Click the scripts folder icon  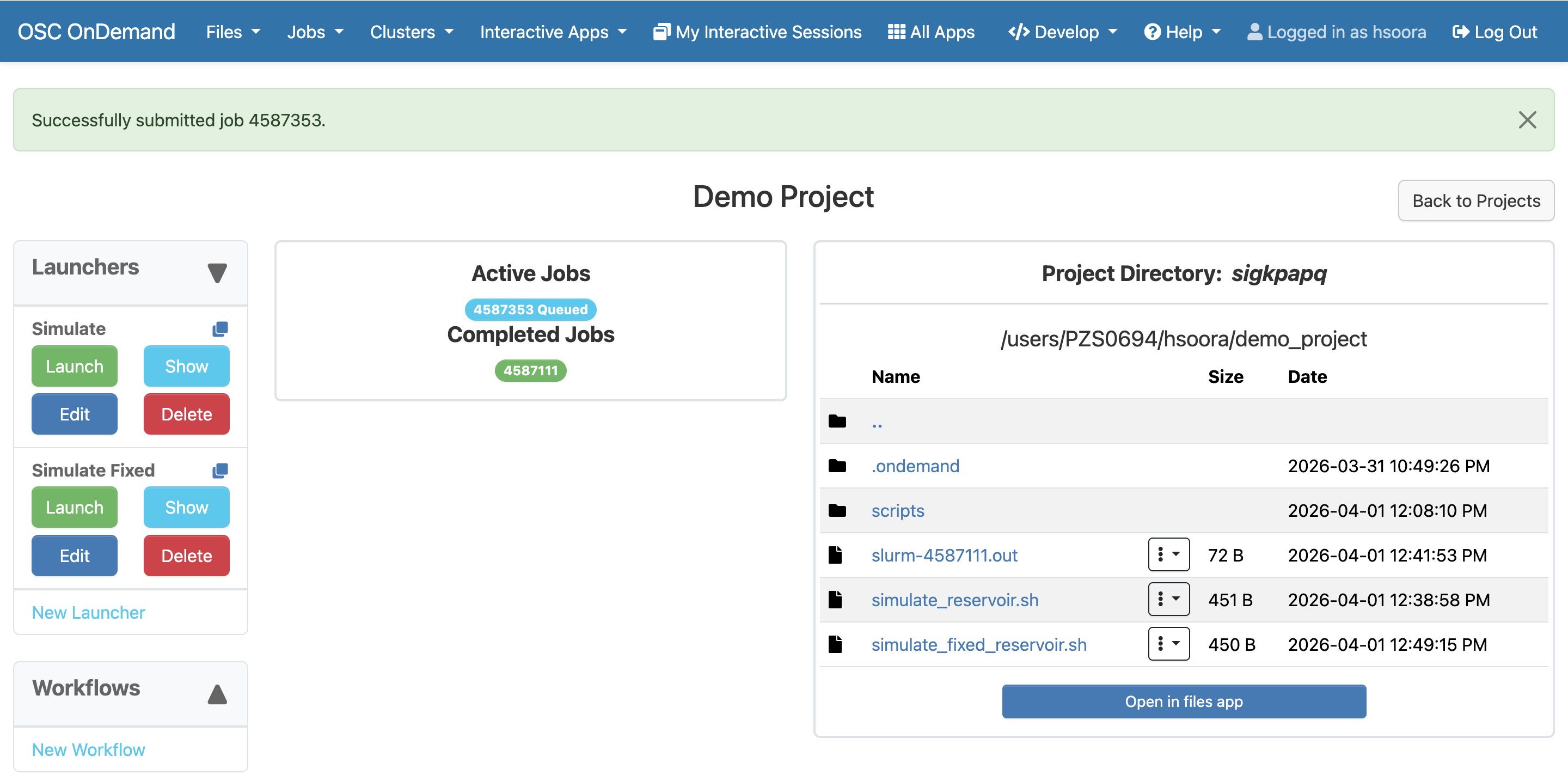[x=837, y=510]
